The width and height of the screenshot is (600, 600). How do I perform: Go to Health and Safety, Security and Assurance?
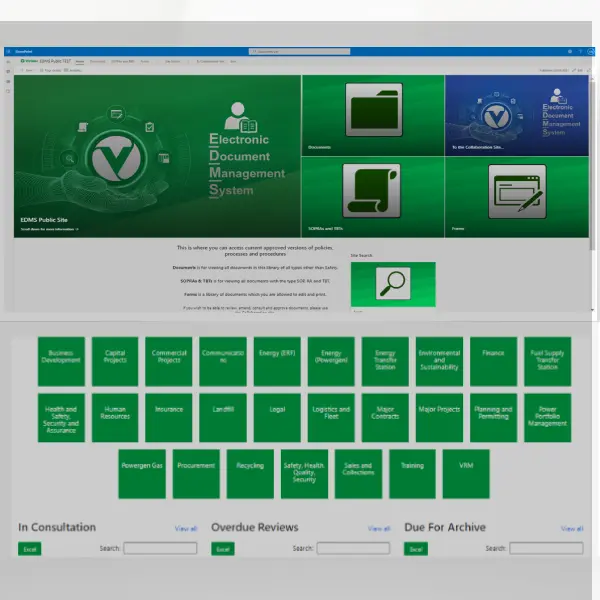tap(62, 417)
